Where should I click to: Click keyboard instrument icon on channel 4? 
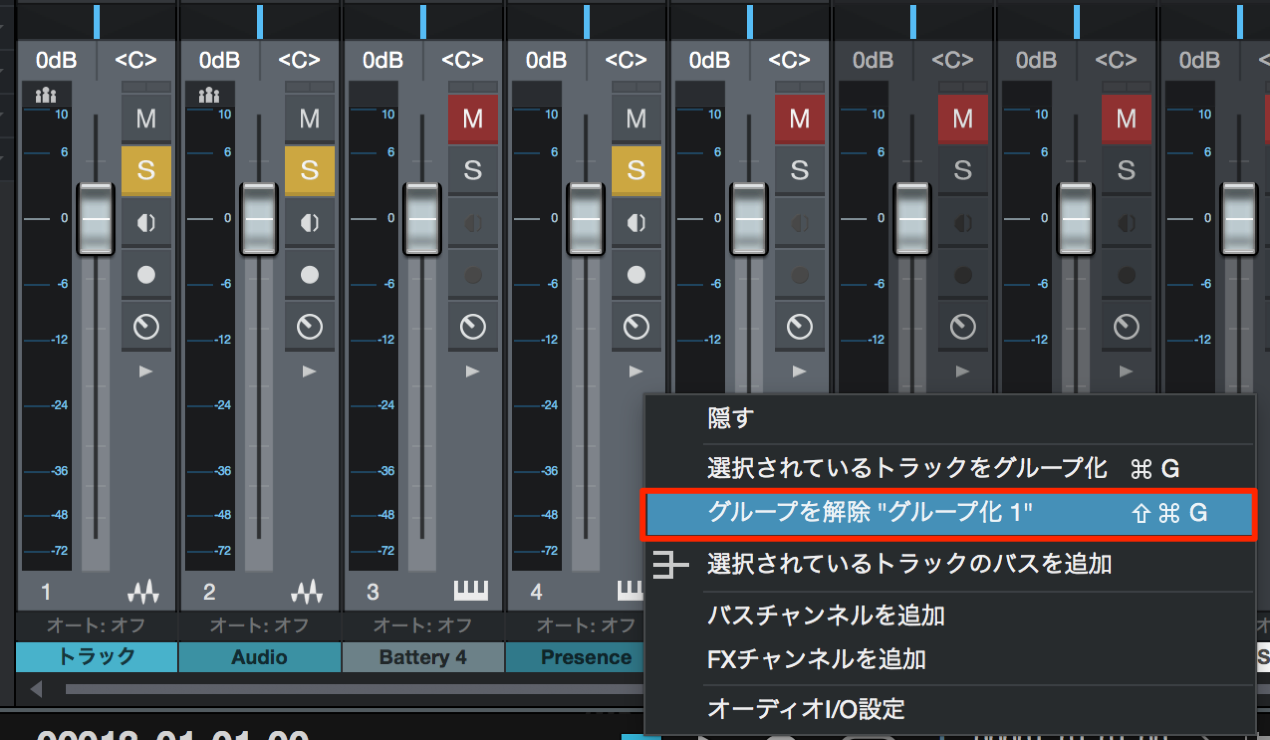630,592
